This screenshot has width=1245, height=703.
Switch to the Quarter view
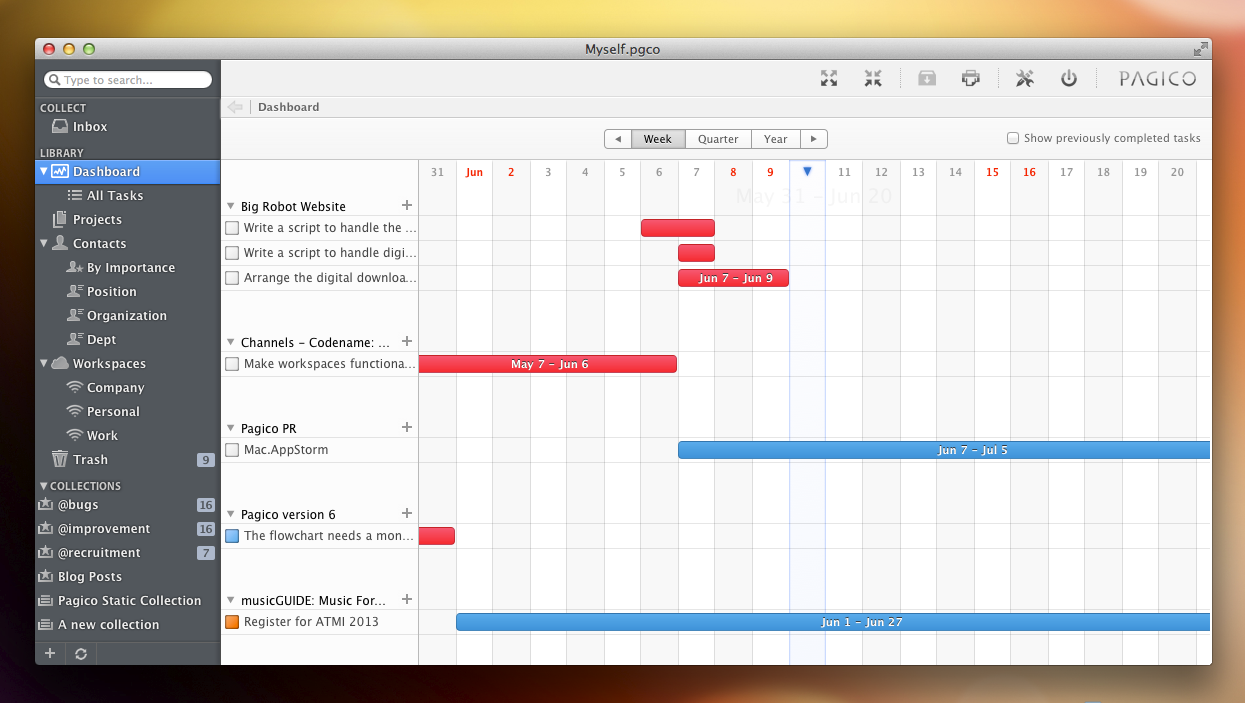pyautogui.click(x=718, y=139)
